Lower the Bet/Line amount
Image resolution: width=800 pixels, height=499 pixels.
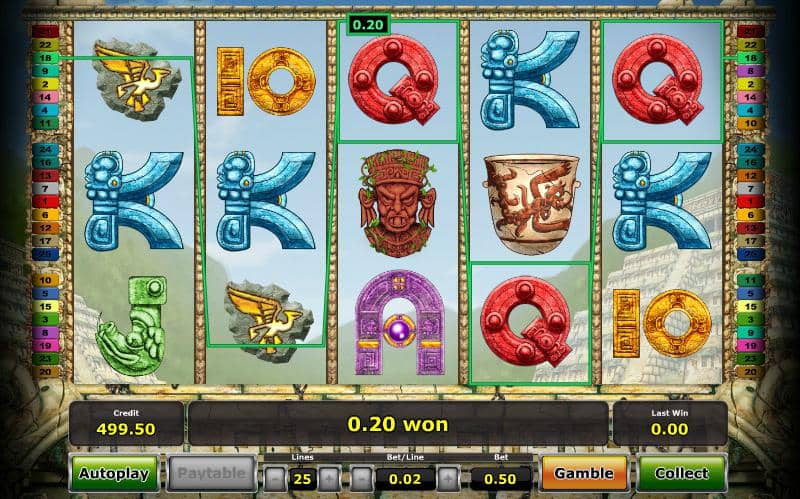click(x=362, y=479)
